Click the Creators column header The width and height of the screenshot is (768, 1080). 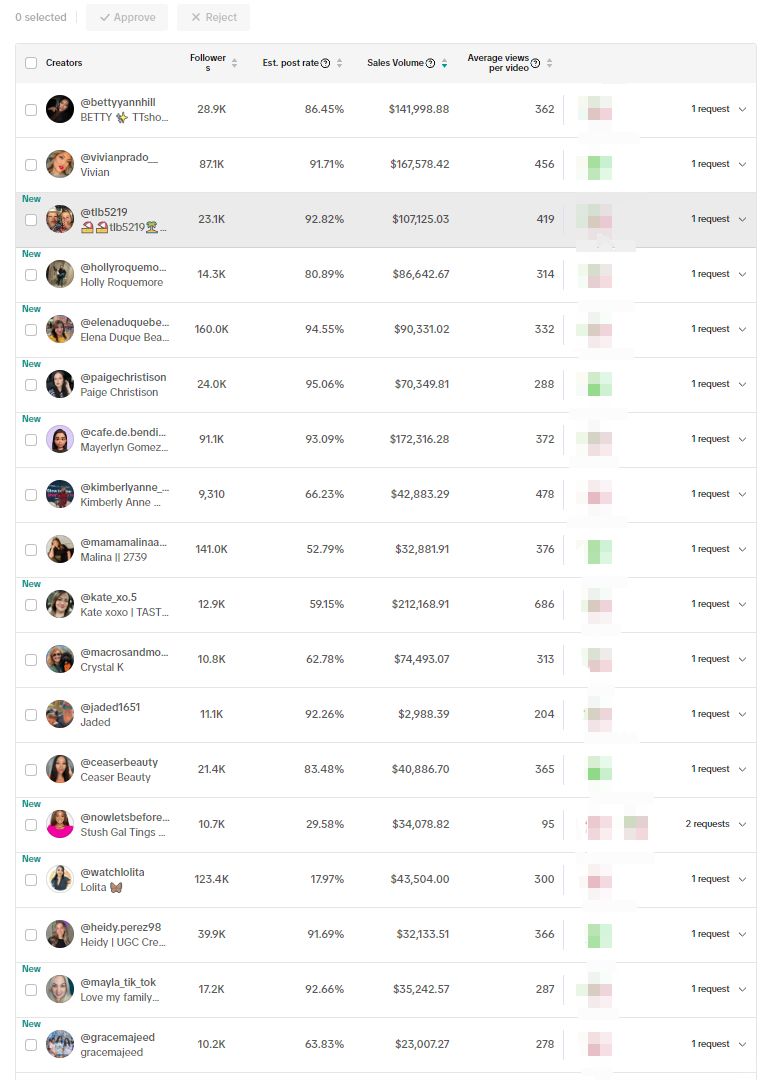pyautogui.click(x=64, y=63)
